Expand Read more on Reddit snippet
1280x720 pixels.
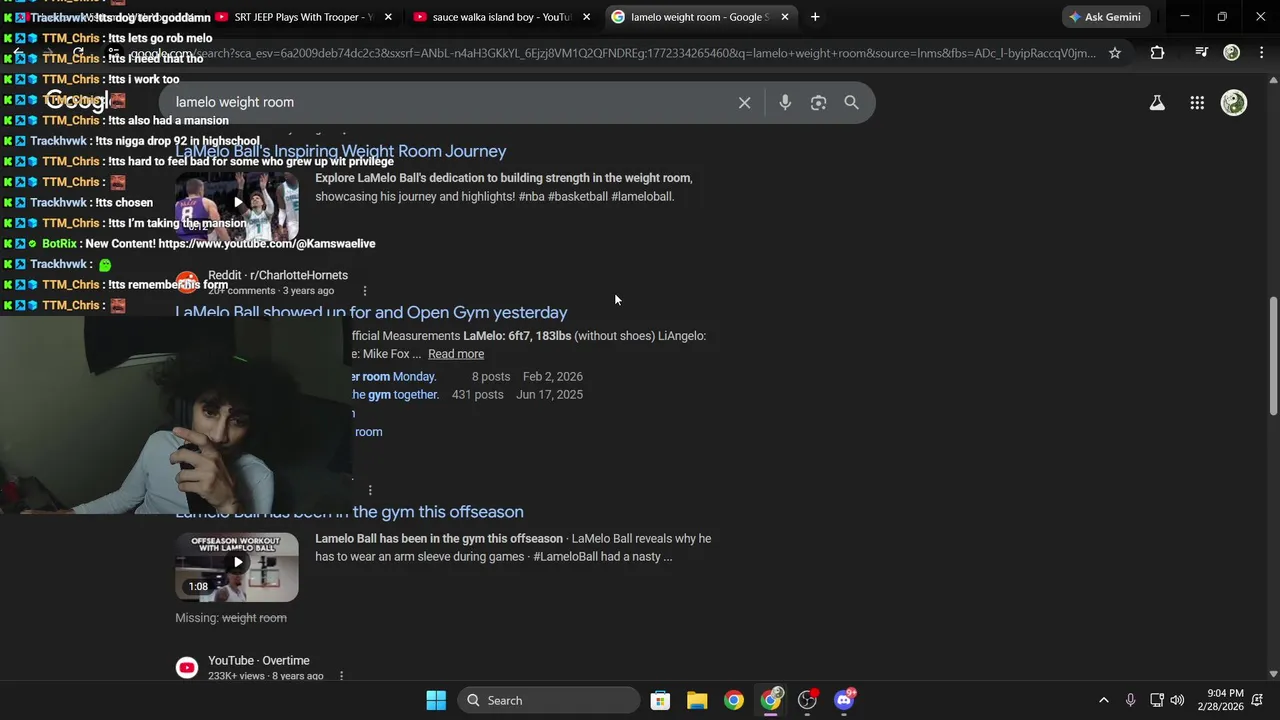[456, 354]
